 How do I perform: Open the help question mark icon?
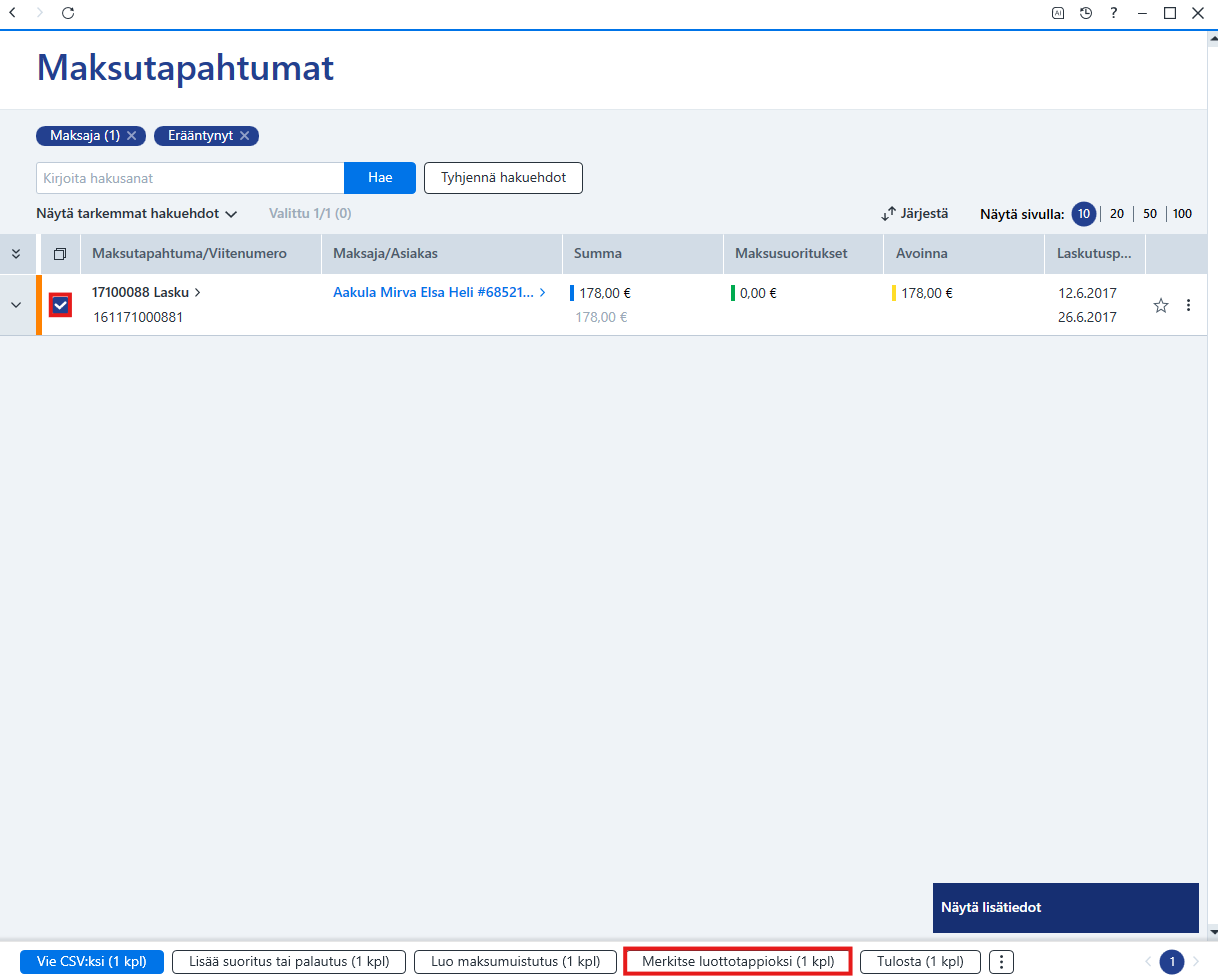click(x=1114, y=13)
